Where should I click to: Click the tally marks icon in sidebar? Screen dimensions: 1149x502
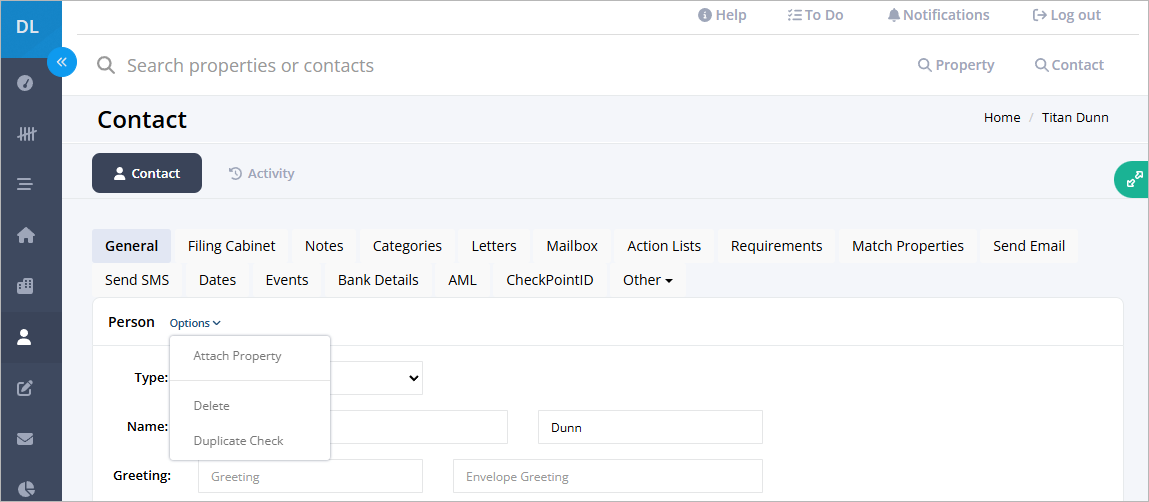[26, 134]
